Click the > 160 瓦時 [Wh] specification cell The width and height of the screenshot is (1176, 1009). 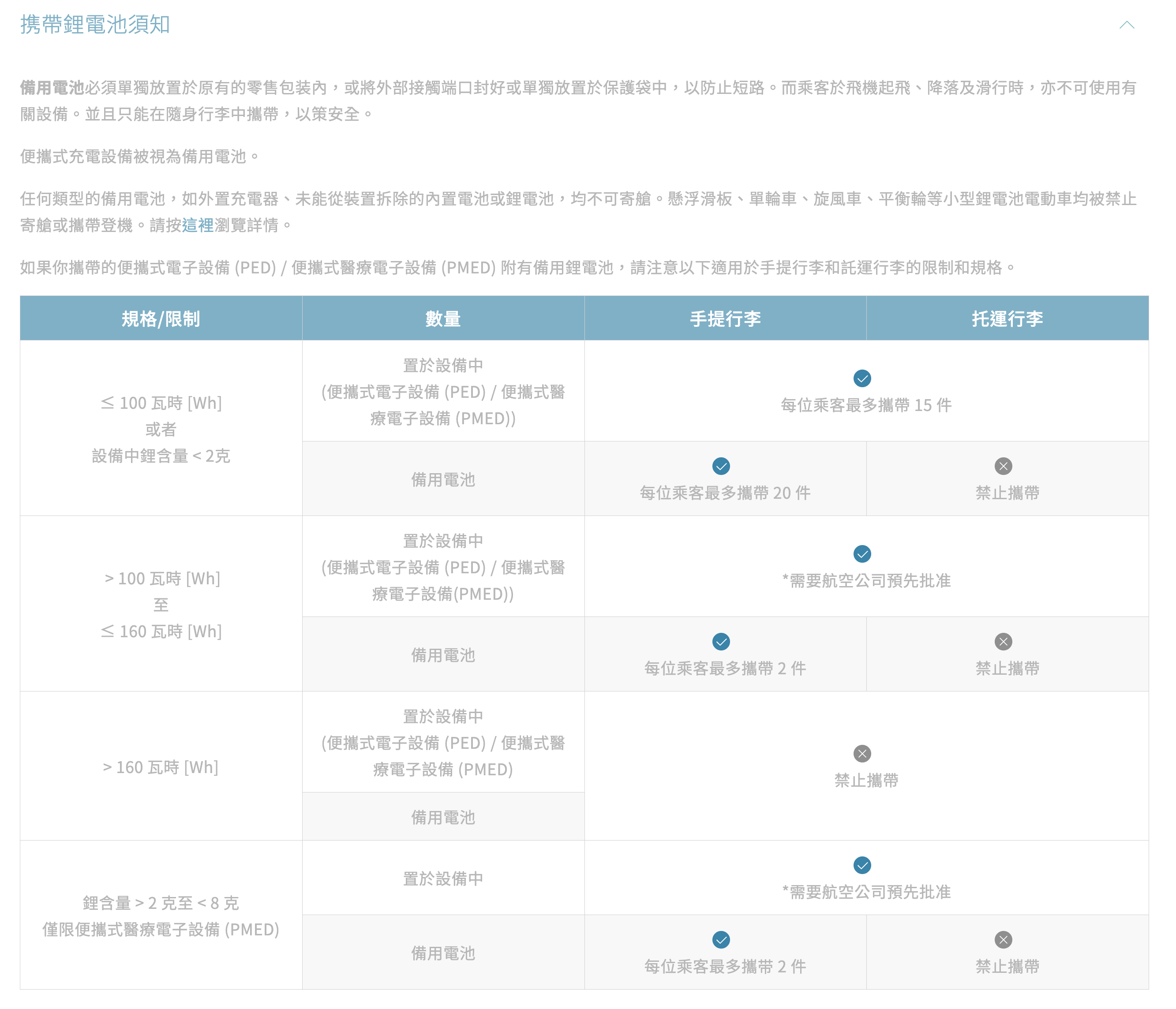tap(161, 767)
